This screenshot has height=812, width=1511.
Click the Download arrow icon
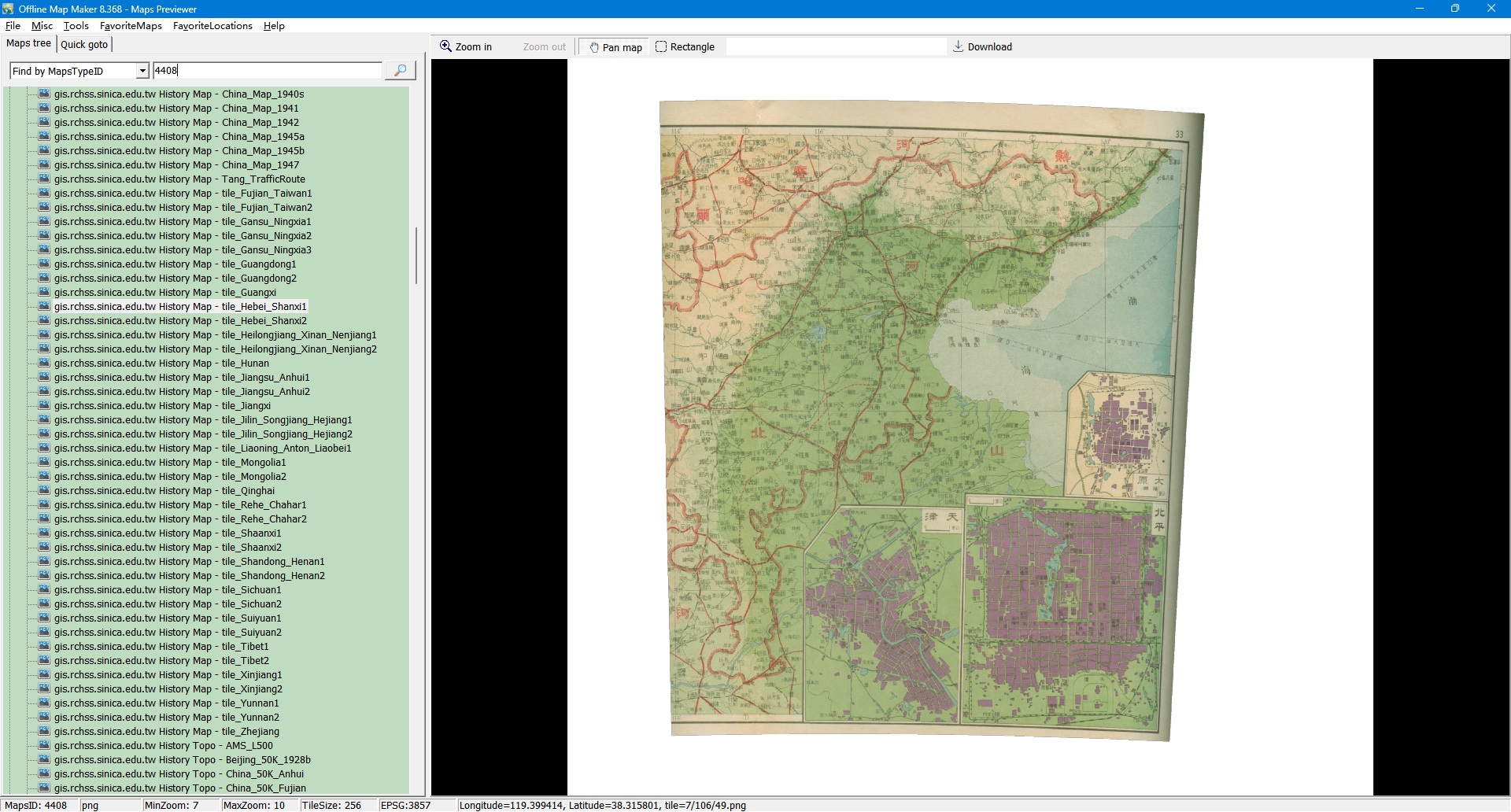coord(958,46)
